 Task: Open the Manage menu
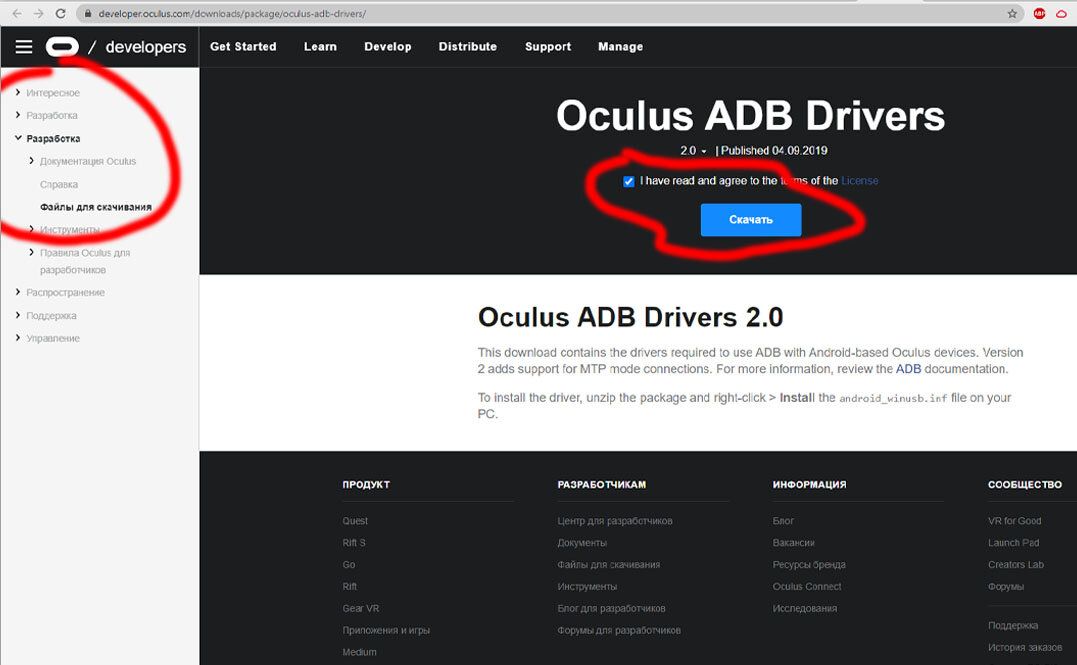(620, 47)
